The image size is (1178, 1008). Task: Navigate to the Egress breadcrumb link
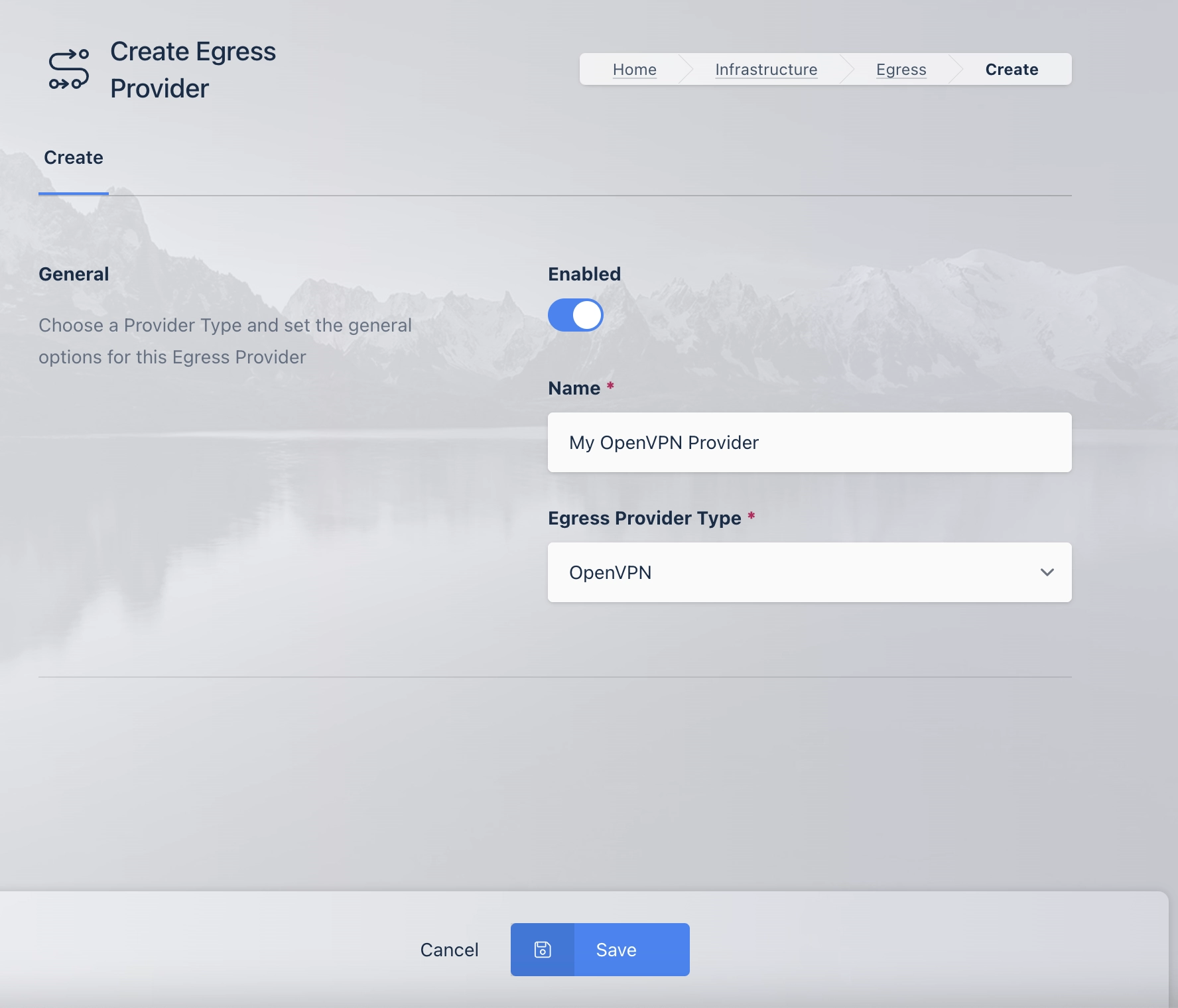tap(901, 70)
